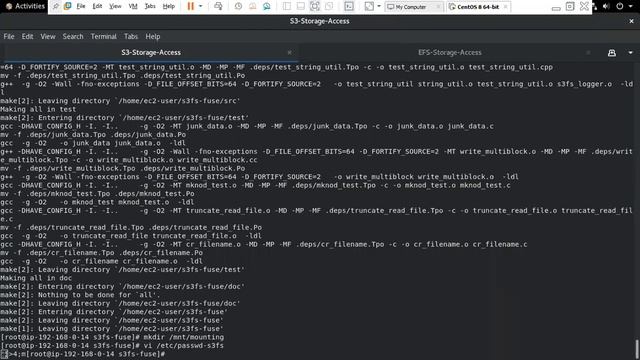Click the terminal vertical scrollbar thumb
The image size is (640, 360).
coord(637,349)
